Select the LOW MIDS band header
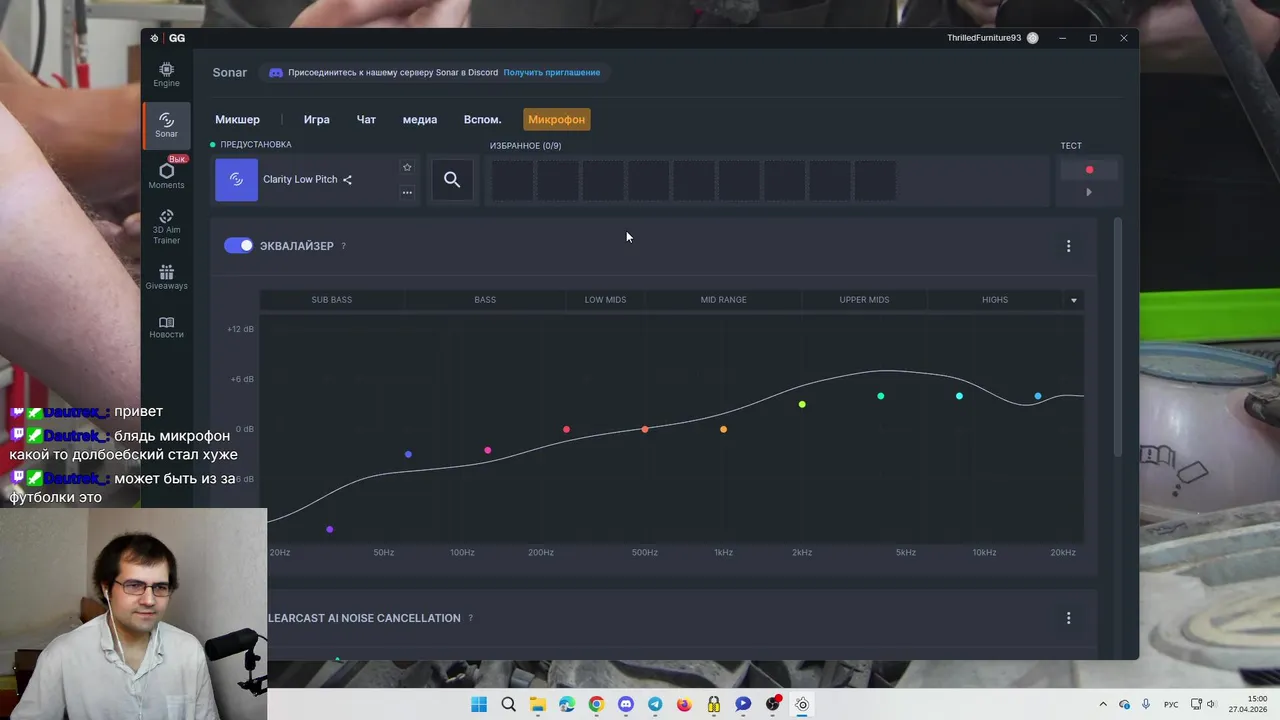 point(605,300)
